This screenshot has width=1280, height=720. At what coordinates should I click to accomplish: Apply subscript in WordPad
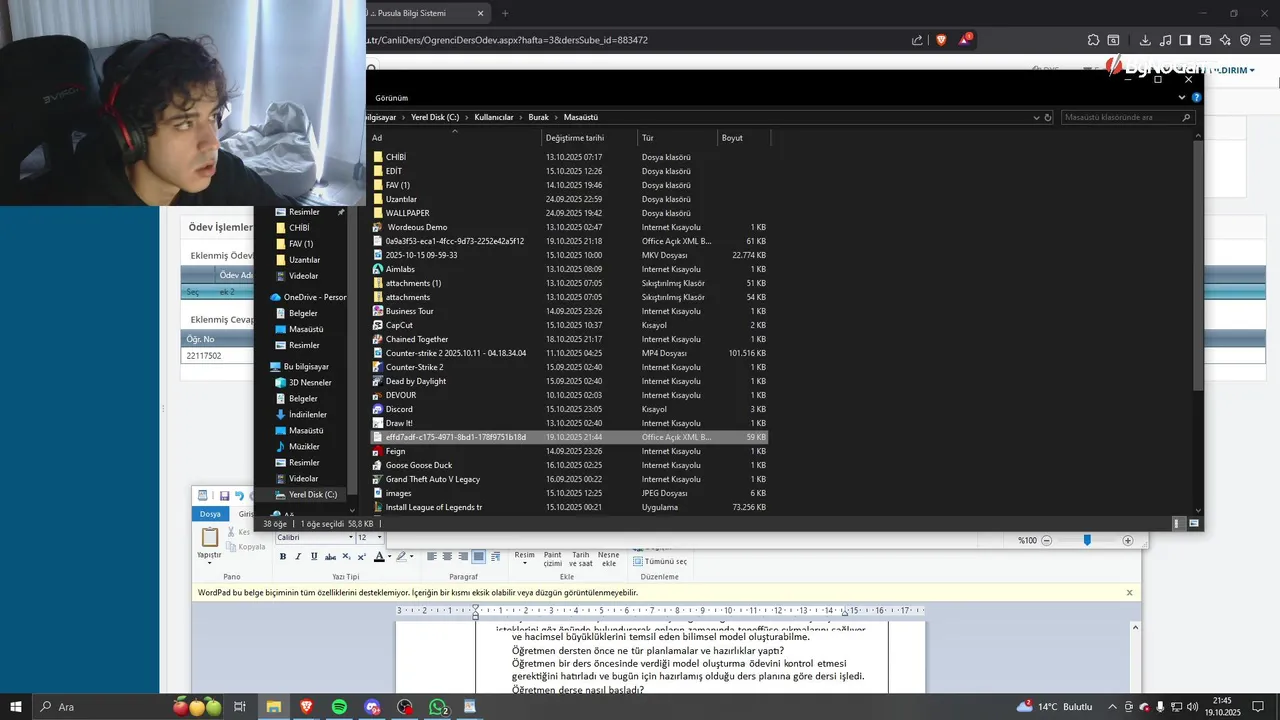point(346,556)
